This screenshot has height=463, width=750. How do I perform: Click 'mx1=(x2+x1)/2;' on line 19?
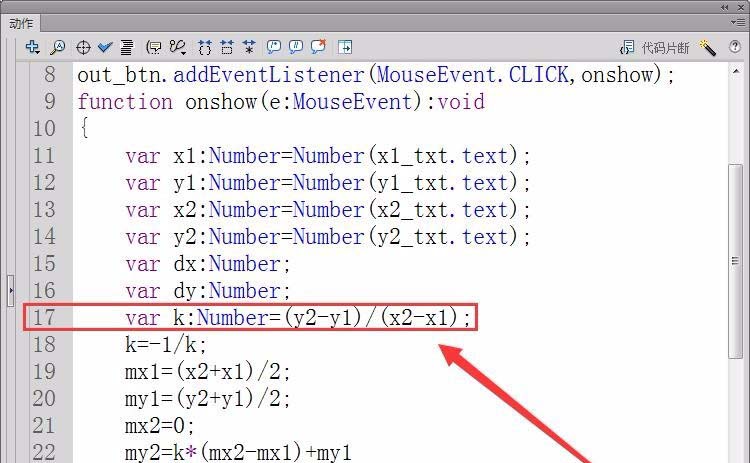pyautogui.click(x=208, y=372)
